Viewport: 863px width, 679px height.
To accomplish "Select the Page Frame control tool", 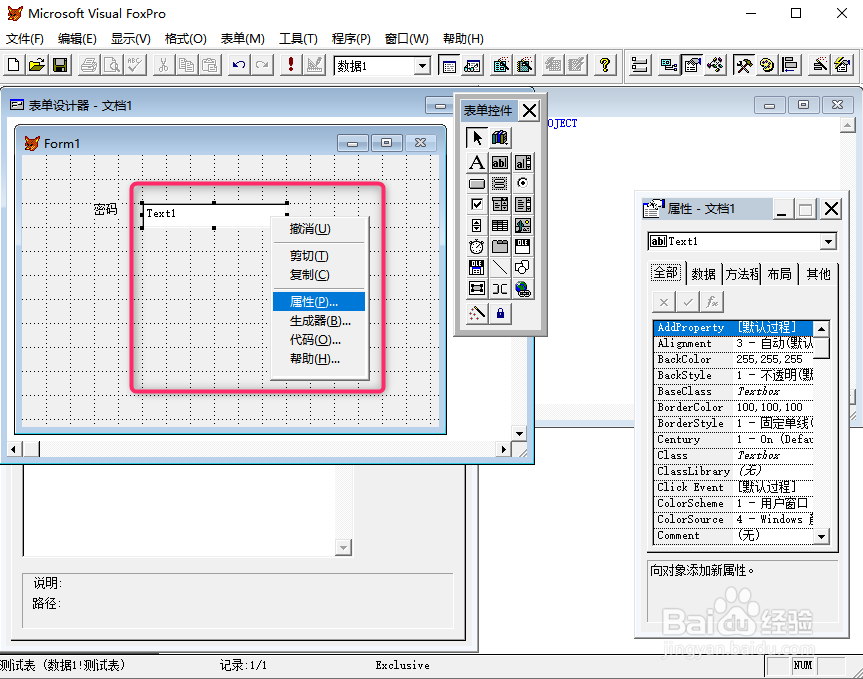I will click(500, 247).
